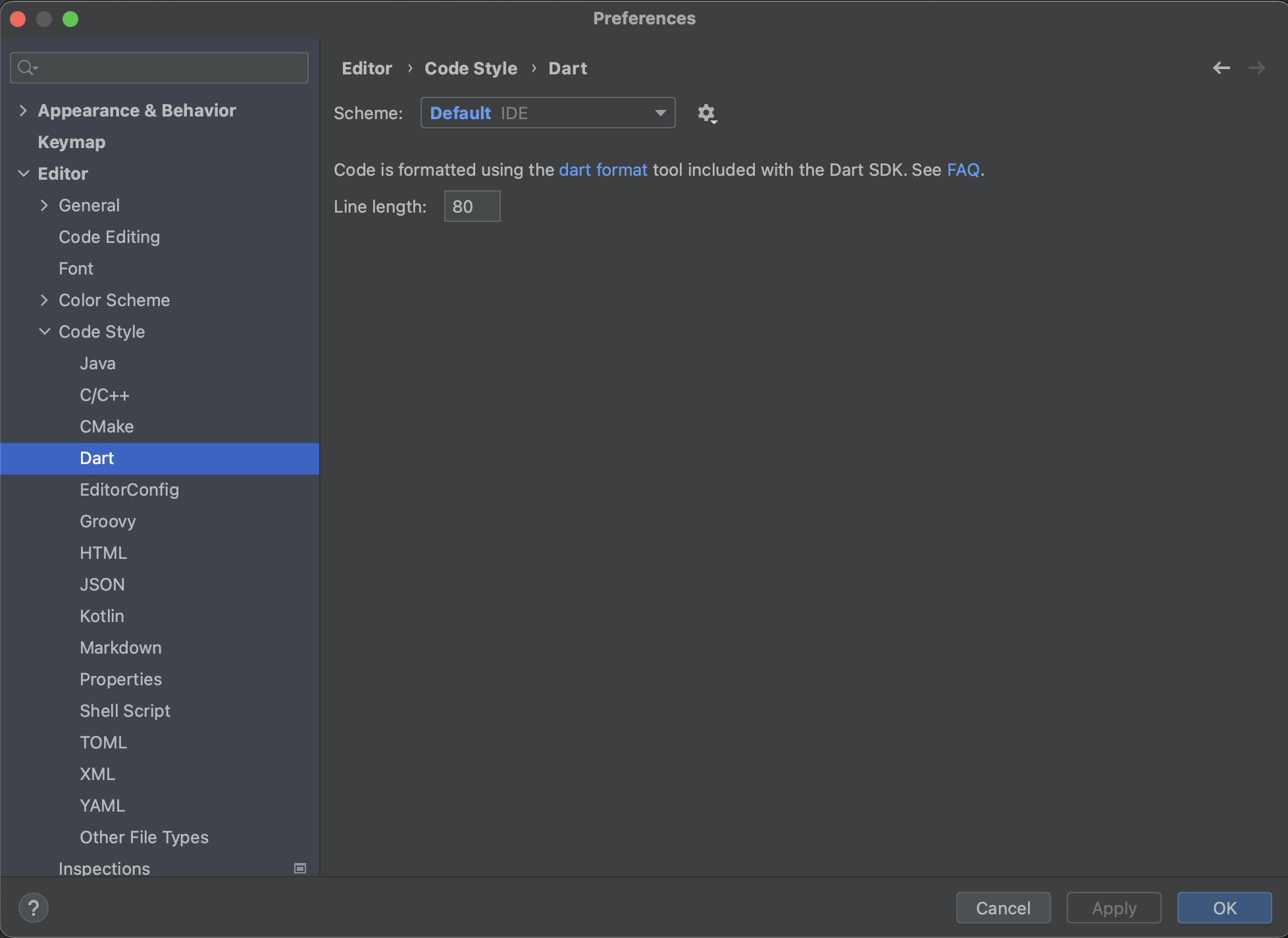Open the FAQ link

pos(963,170)
